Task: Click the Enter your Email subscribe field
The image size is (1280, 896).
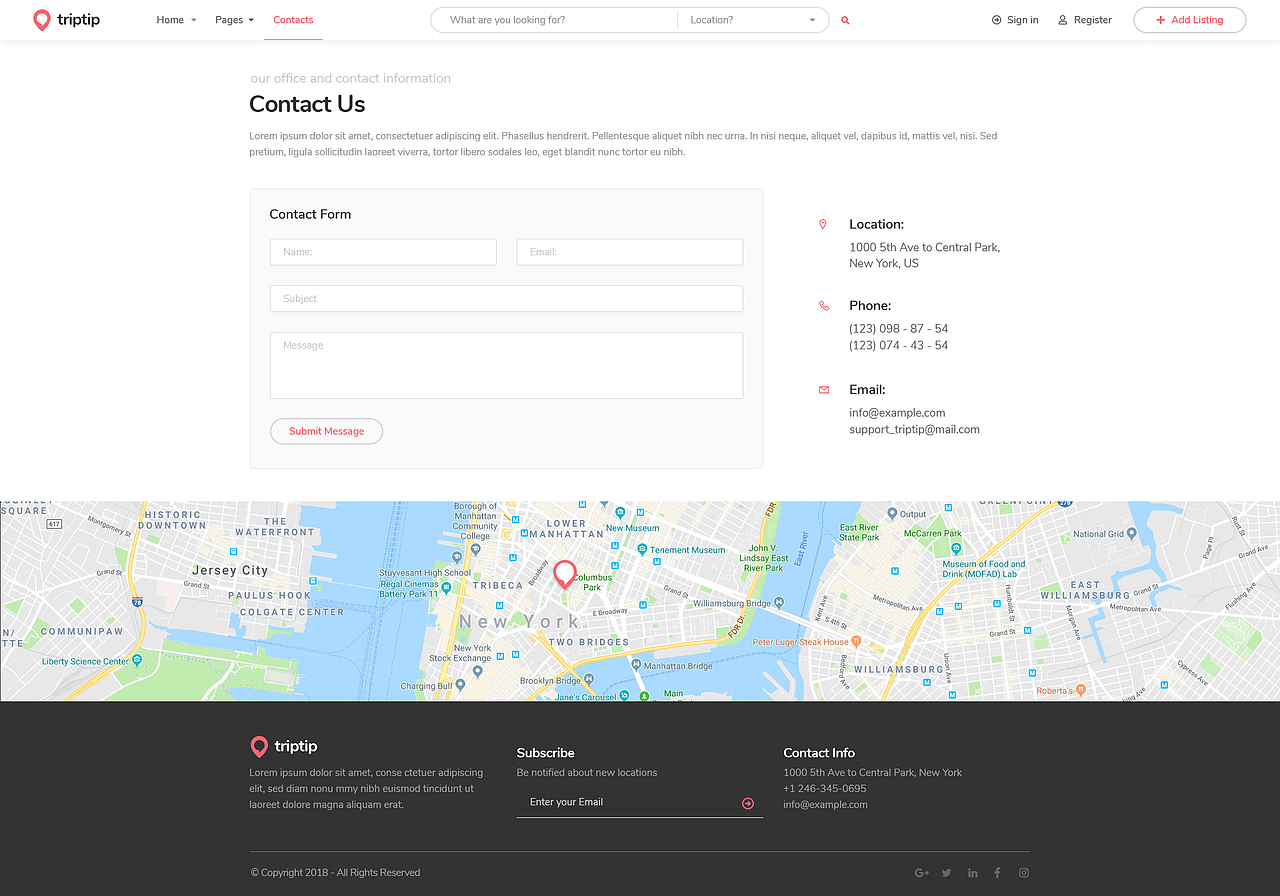Action: pos(600,801)
